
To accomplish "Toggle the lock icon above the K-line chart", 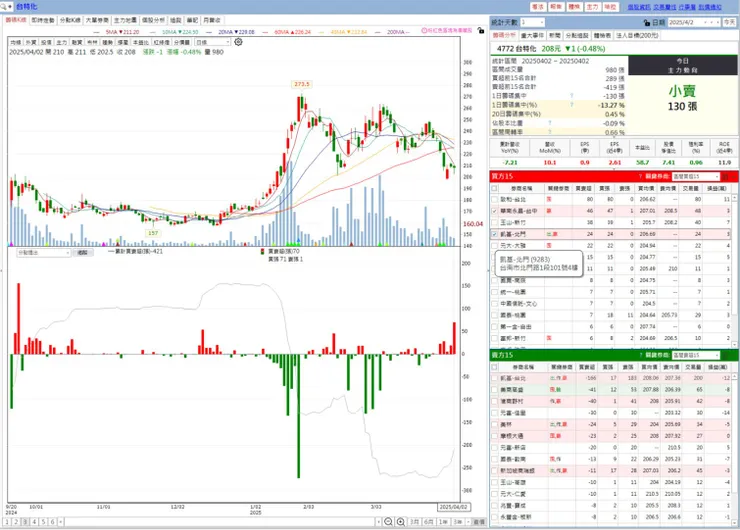I will 480,31.
